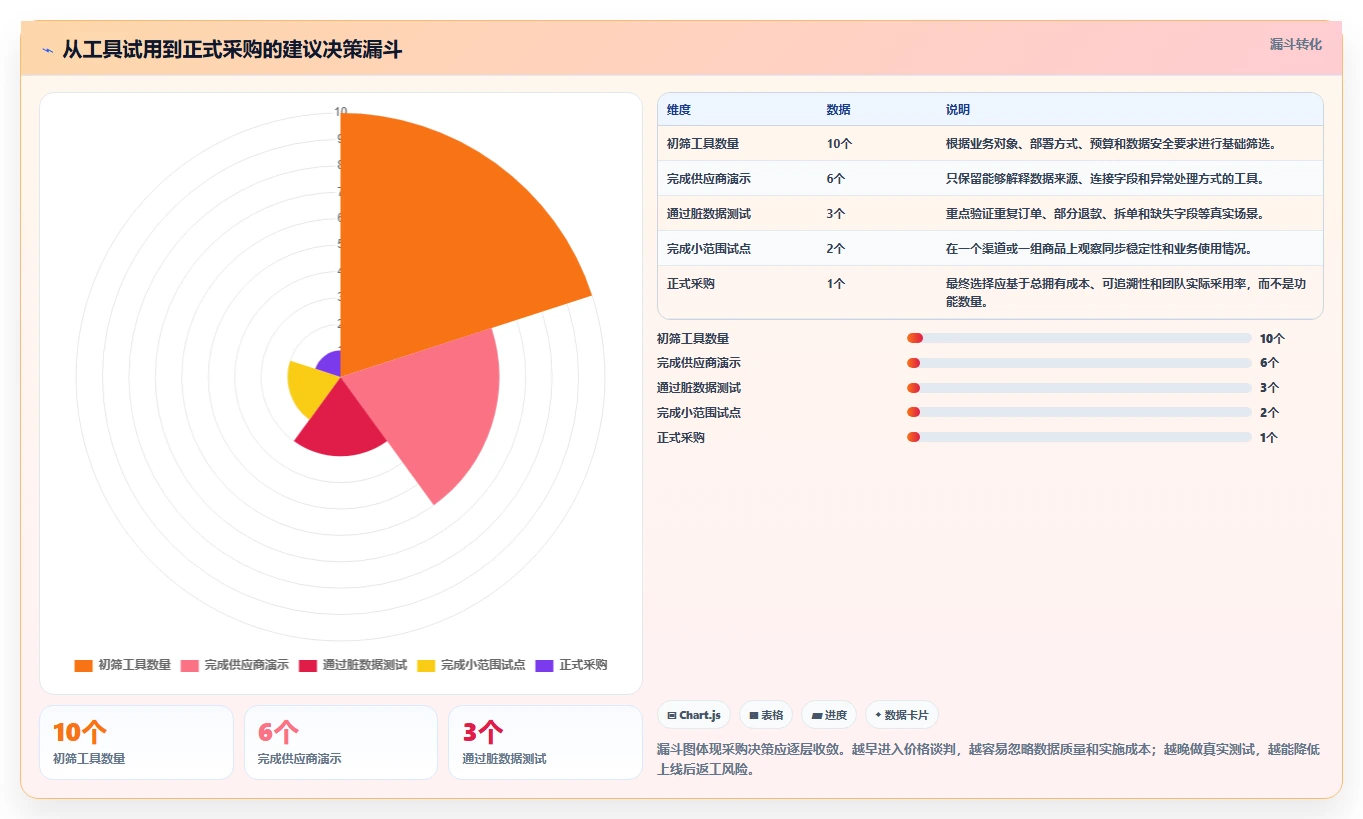Click the summary paragraph starting 漏斗图体现
Screen dimensions: 1363x819
[988, 759]
